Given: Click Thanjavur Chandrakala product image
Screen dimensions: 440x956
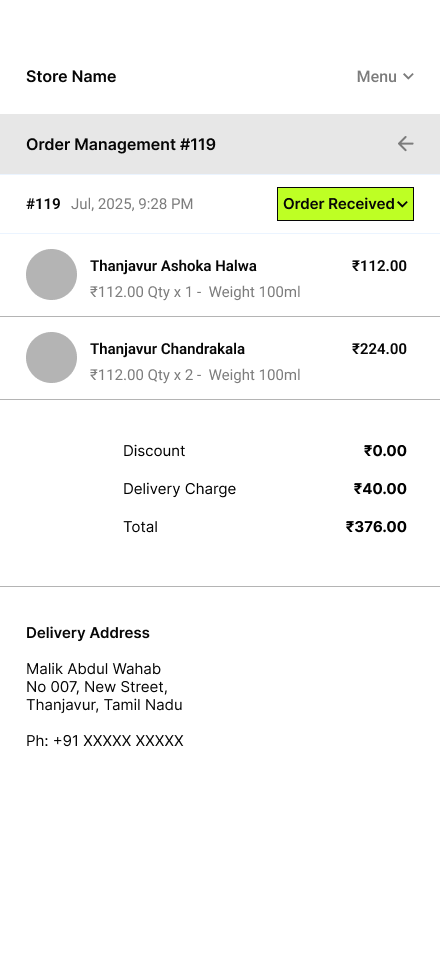Looking at the screenshot, I should [x=51, y=357].
